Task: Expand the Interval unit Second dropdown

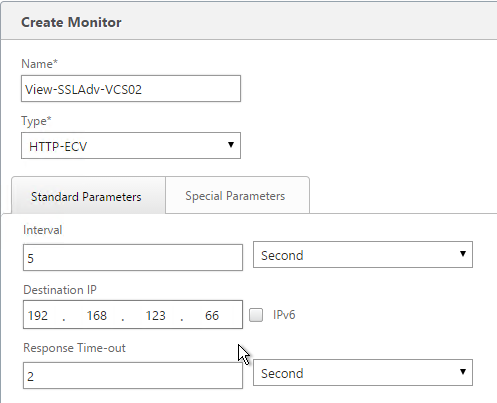Action: coord(363,255)
